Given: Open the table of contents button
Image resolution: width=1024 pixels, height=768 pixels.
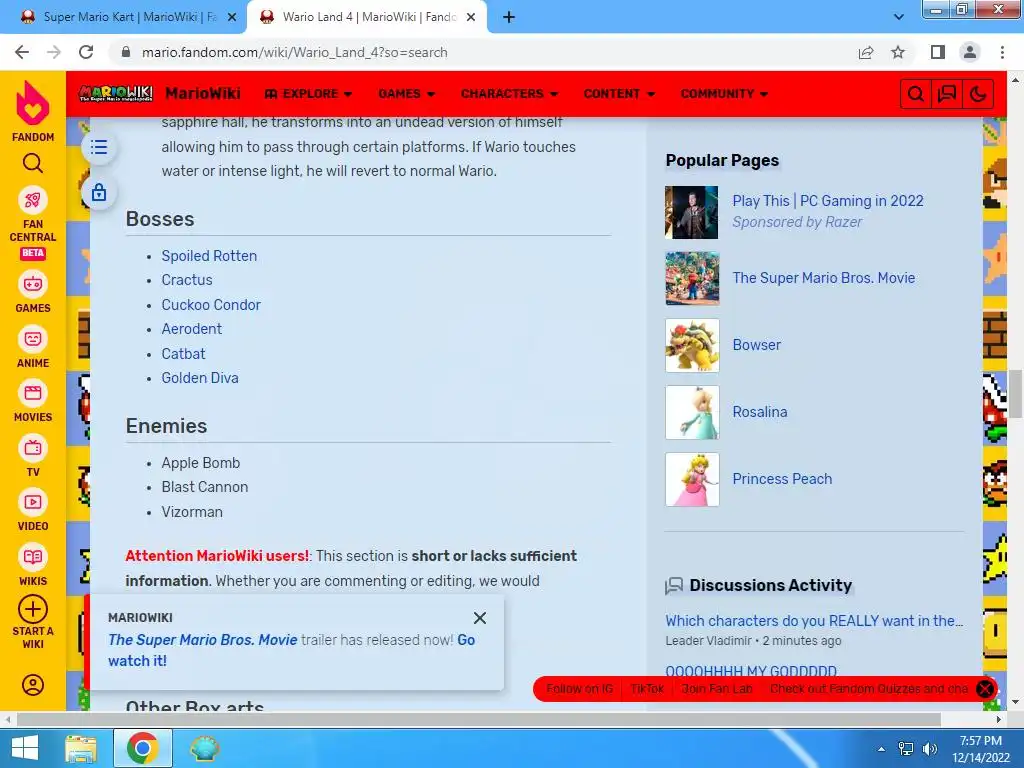Looking at the screenshot, I should click(x=99, y=147).
